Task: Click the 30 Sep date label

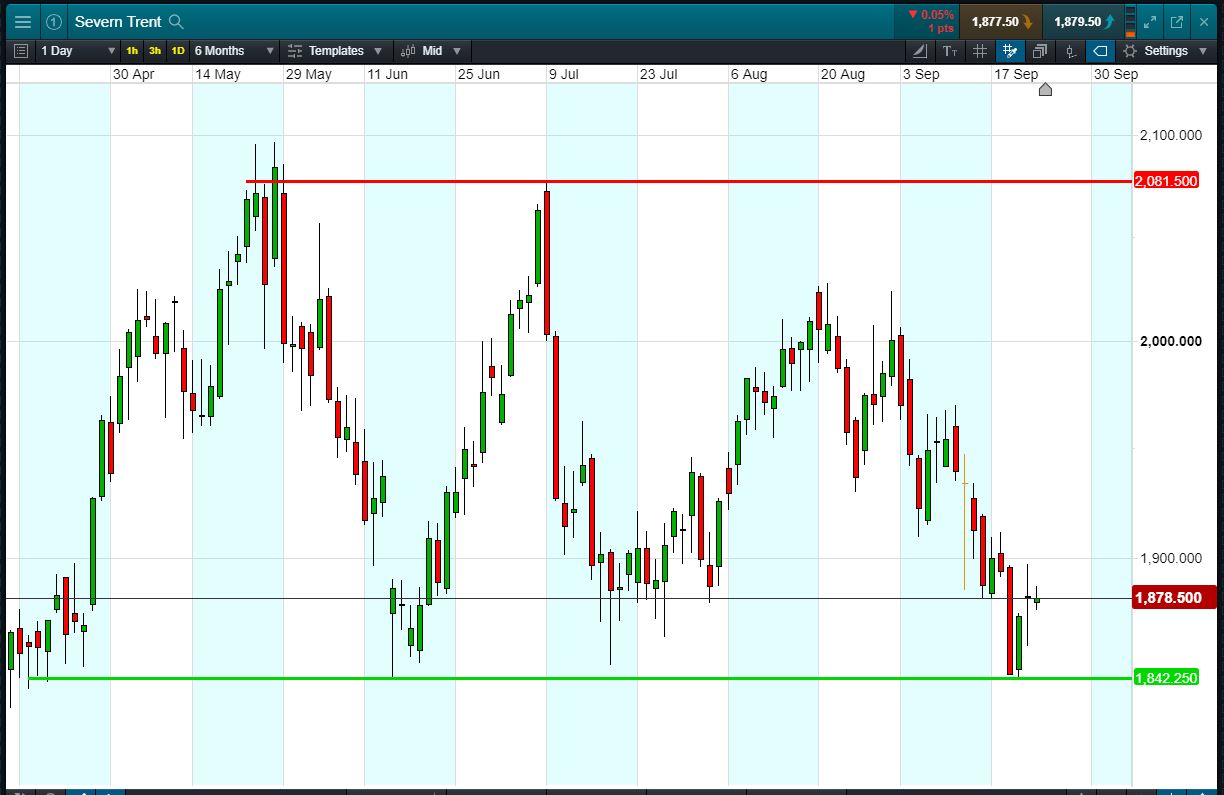Action: click(1115, 74)
